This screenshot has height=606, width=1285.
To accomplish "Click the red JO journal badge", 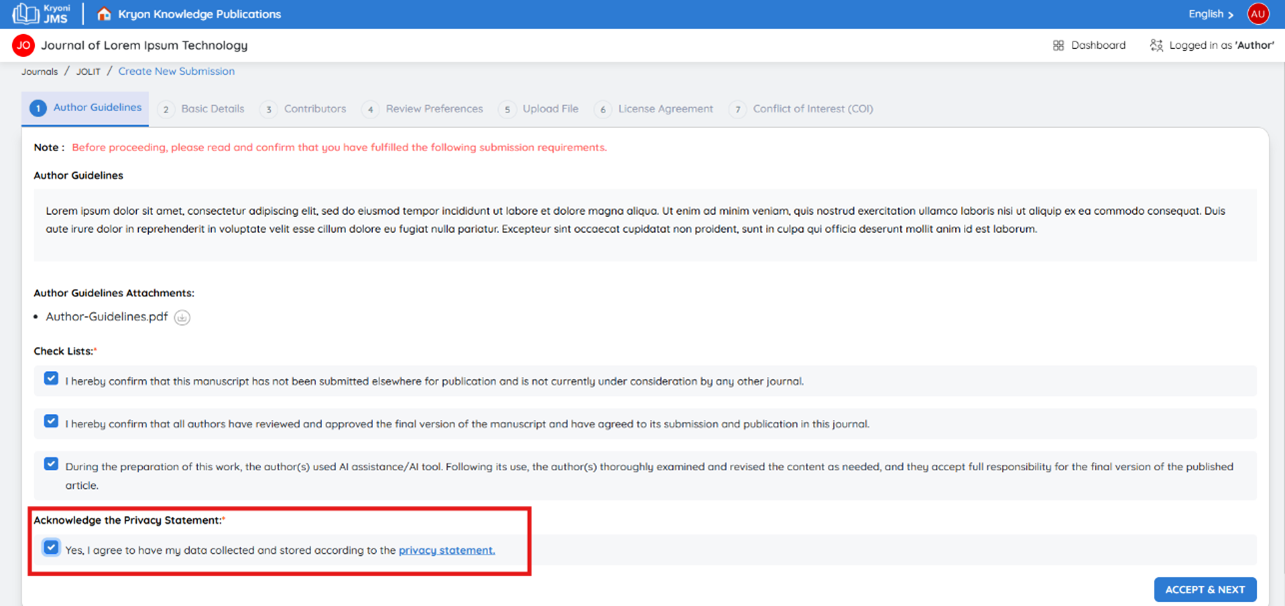I will pyautogui.click(x=23, y=45).
